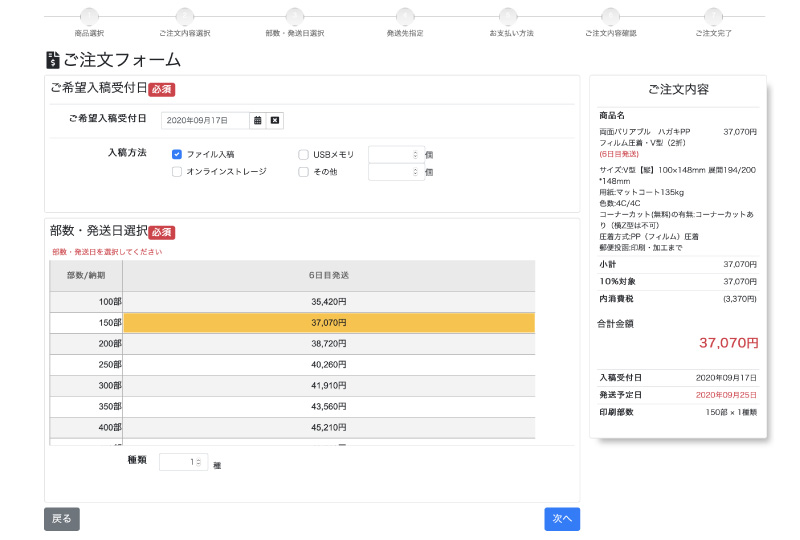
Task: Select the 100部 price 35,420円
Action: [328, 301]
